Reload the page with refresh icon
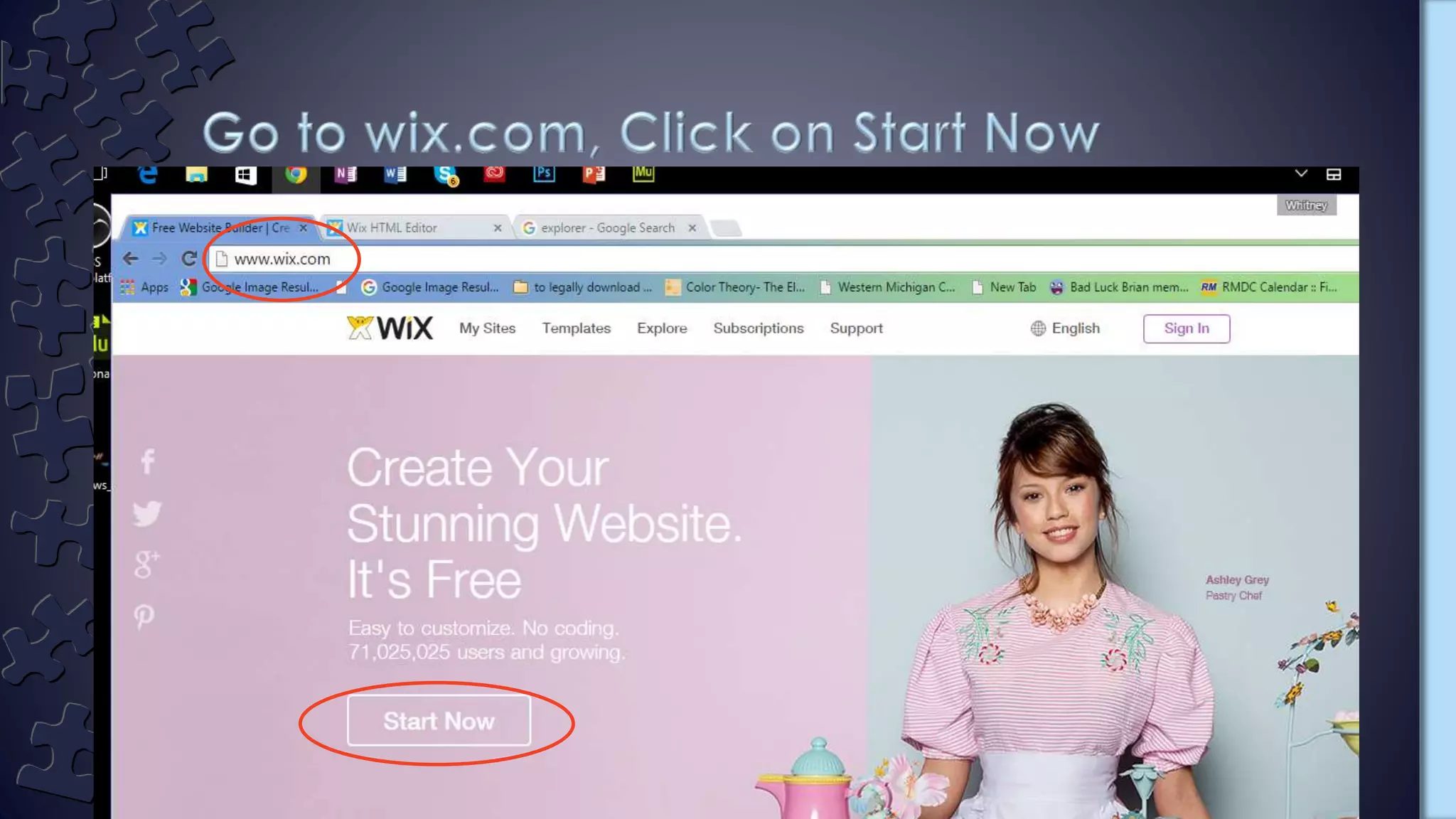This screenshot has width=1456, height=819. pos(188,259)
